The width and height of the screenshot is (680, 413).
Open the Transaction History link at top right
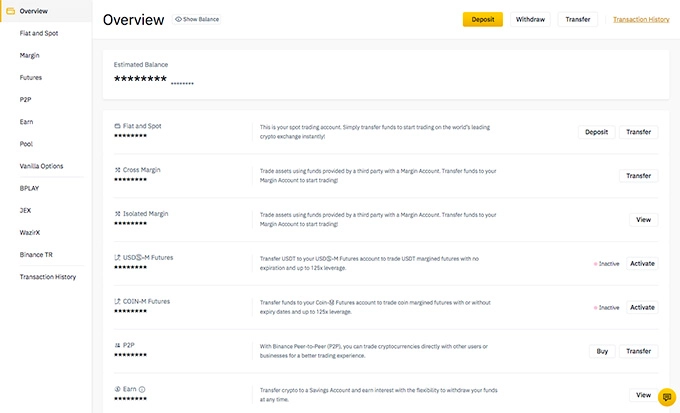point(641,19)
